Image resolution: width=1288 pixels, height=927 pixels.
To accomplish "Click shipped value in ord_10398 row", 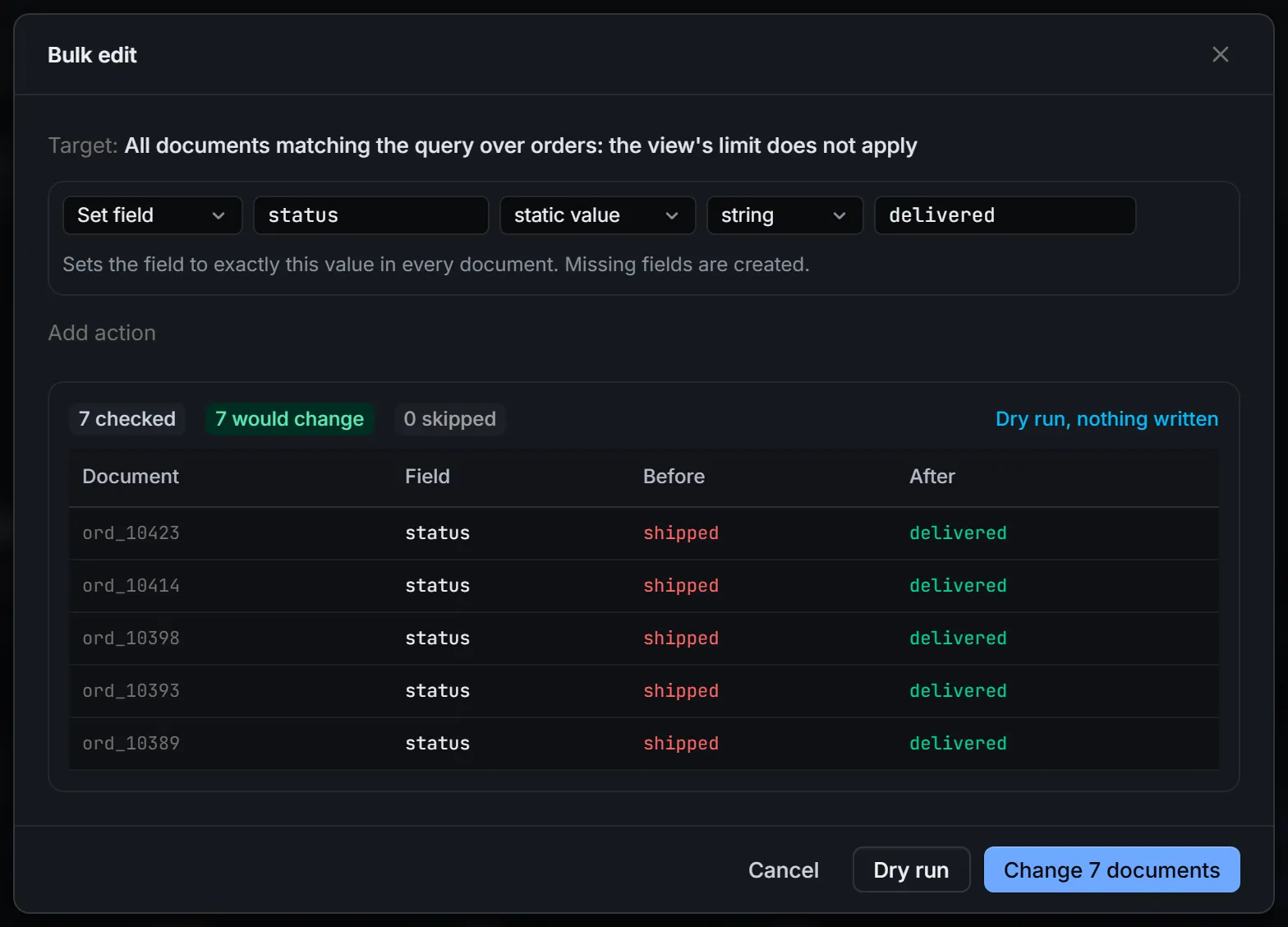I will click(681, 639).
